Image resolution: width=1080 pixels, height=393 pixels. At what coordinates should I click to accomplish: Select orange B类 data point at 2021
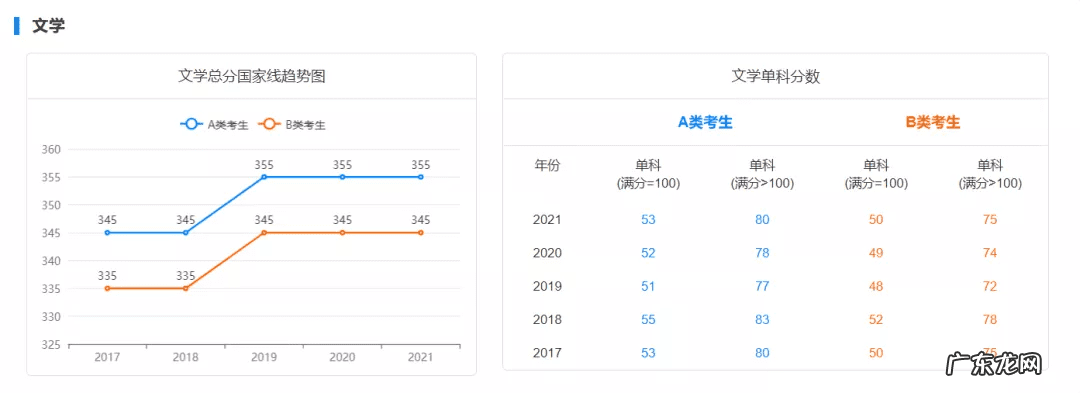[x=421, y=233]
